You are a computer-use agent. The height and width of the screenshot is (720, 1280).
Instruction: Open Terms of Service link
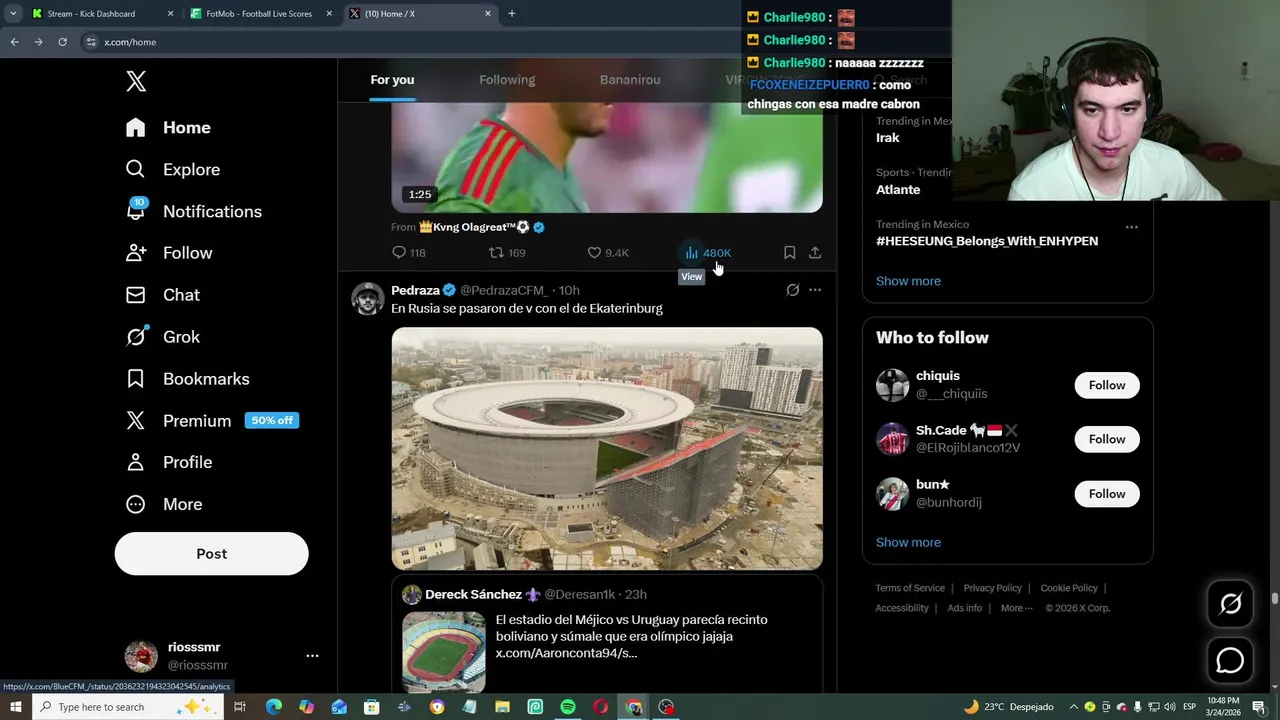click(x=910, y=588)
